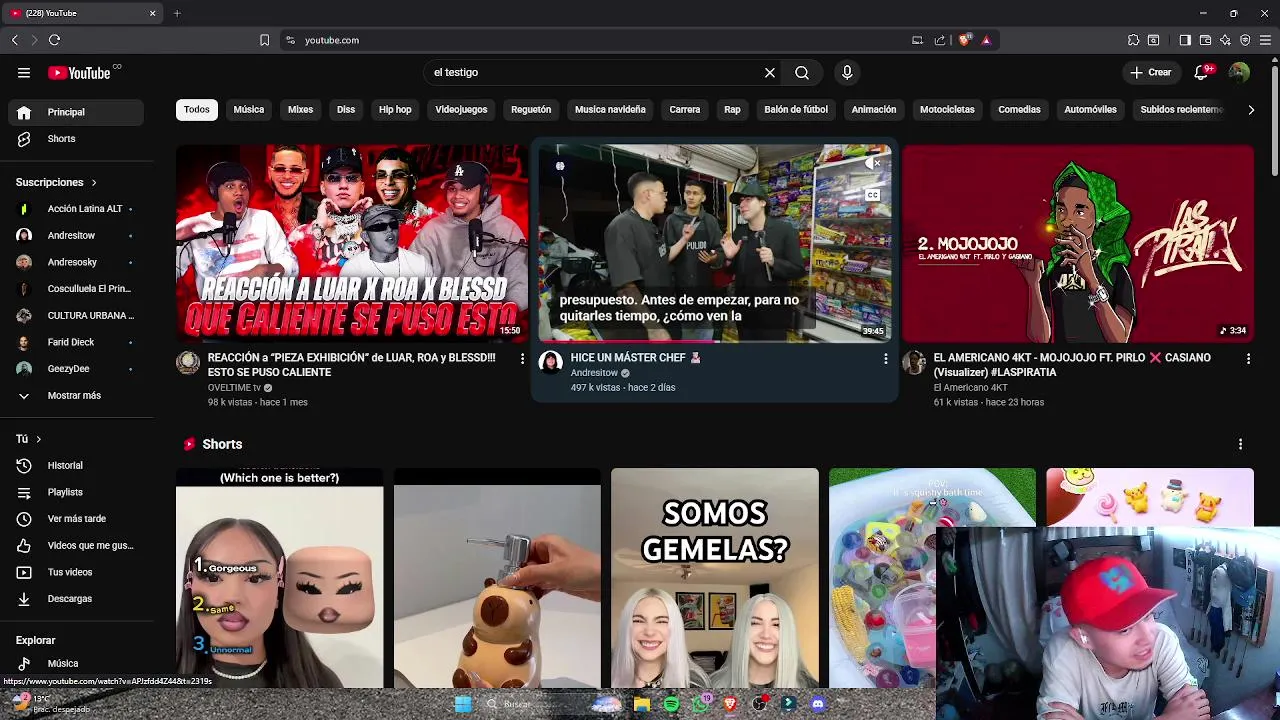Click the Crear button
Image resolution: width=1280 pixels, height=720 pixels.
tap(1150, 72)
